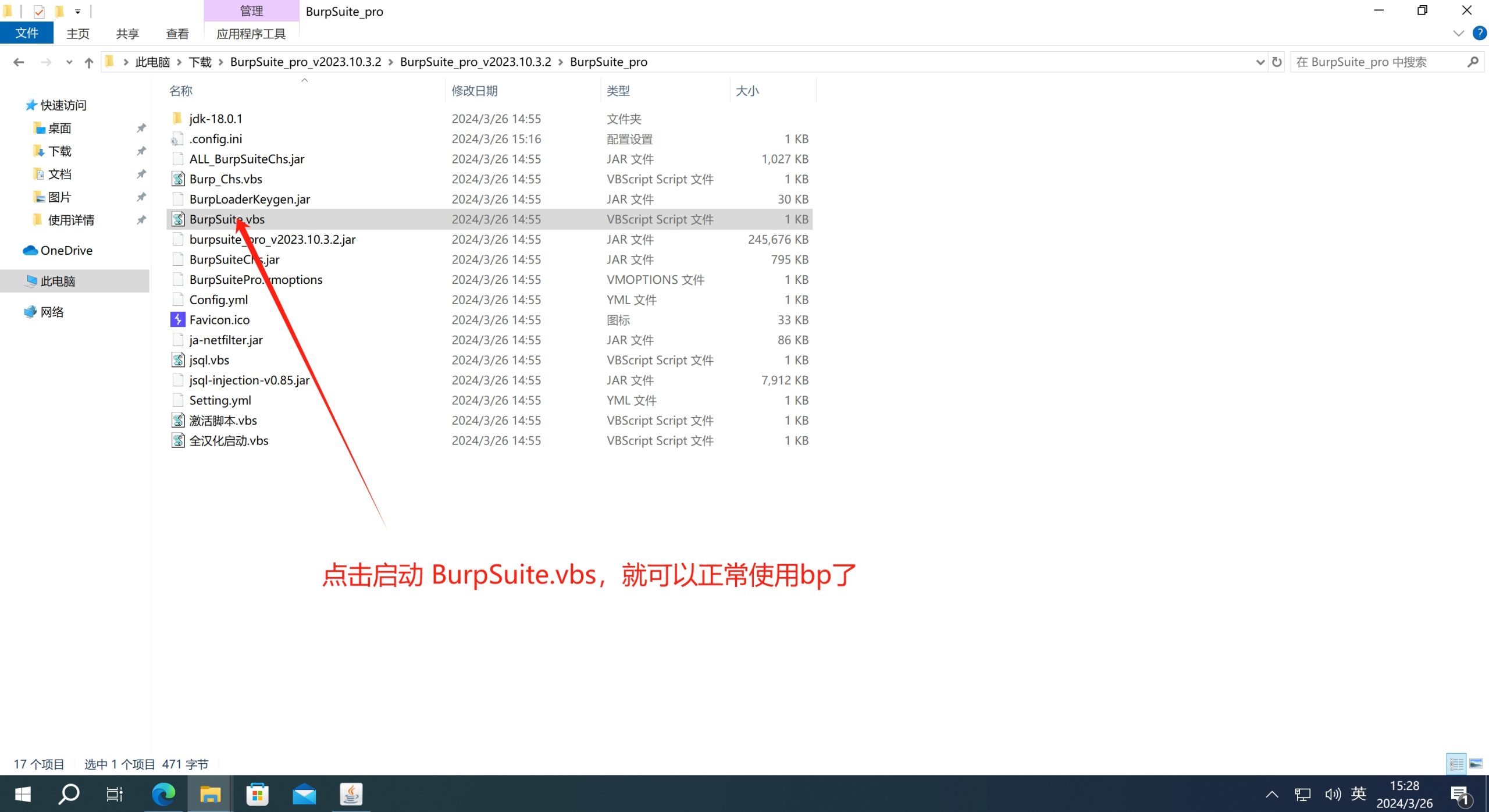Switch to details view layout icon

1456,764
